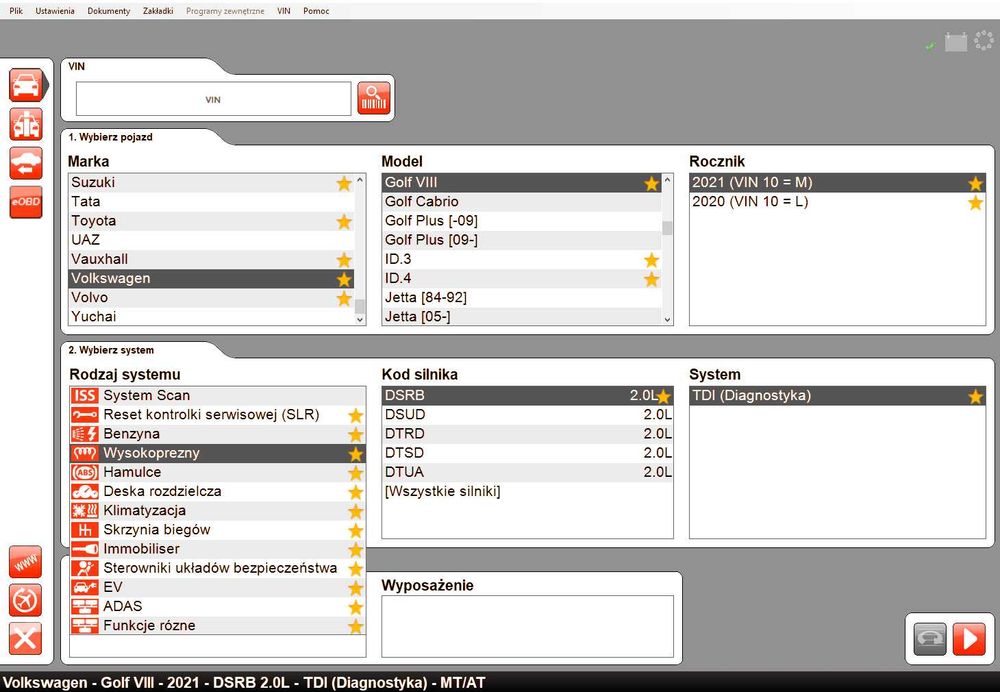Image resolution: width=1000 pixels, height=692 pixels.
Task: Click the green checkmark connection indicator
Action: [930, 46]
